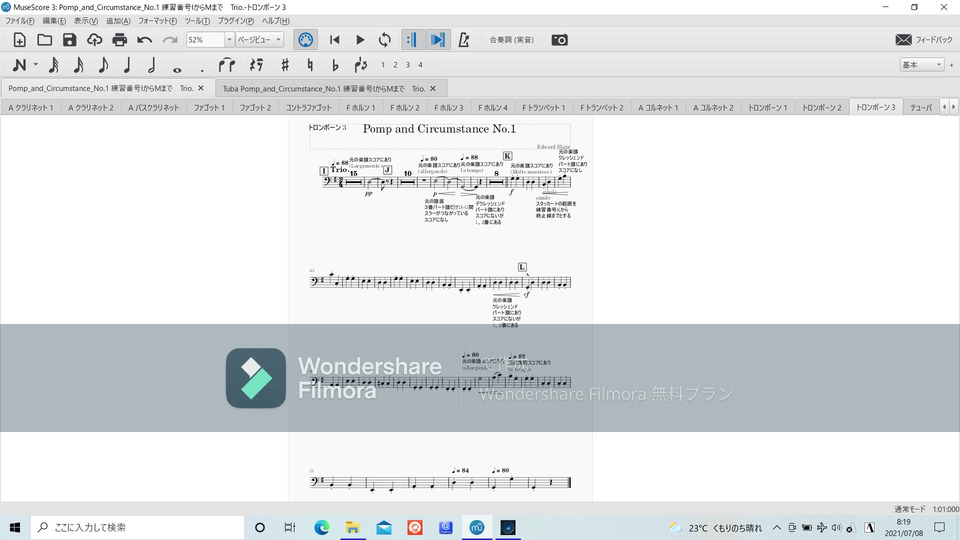The image size is (960, 540).
Task: Open the ツール(T) menu
Action: [x=197, y=21]
